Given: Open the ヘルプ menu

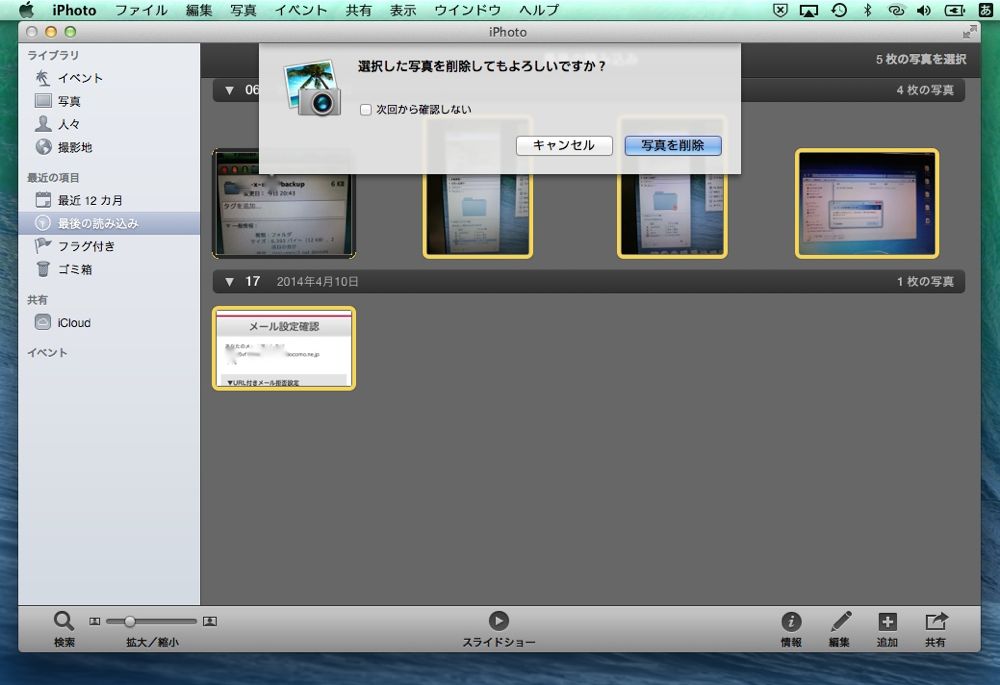Looking at the screenshot, I should (539, 10).
